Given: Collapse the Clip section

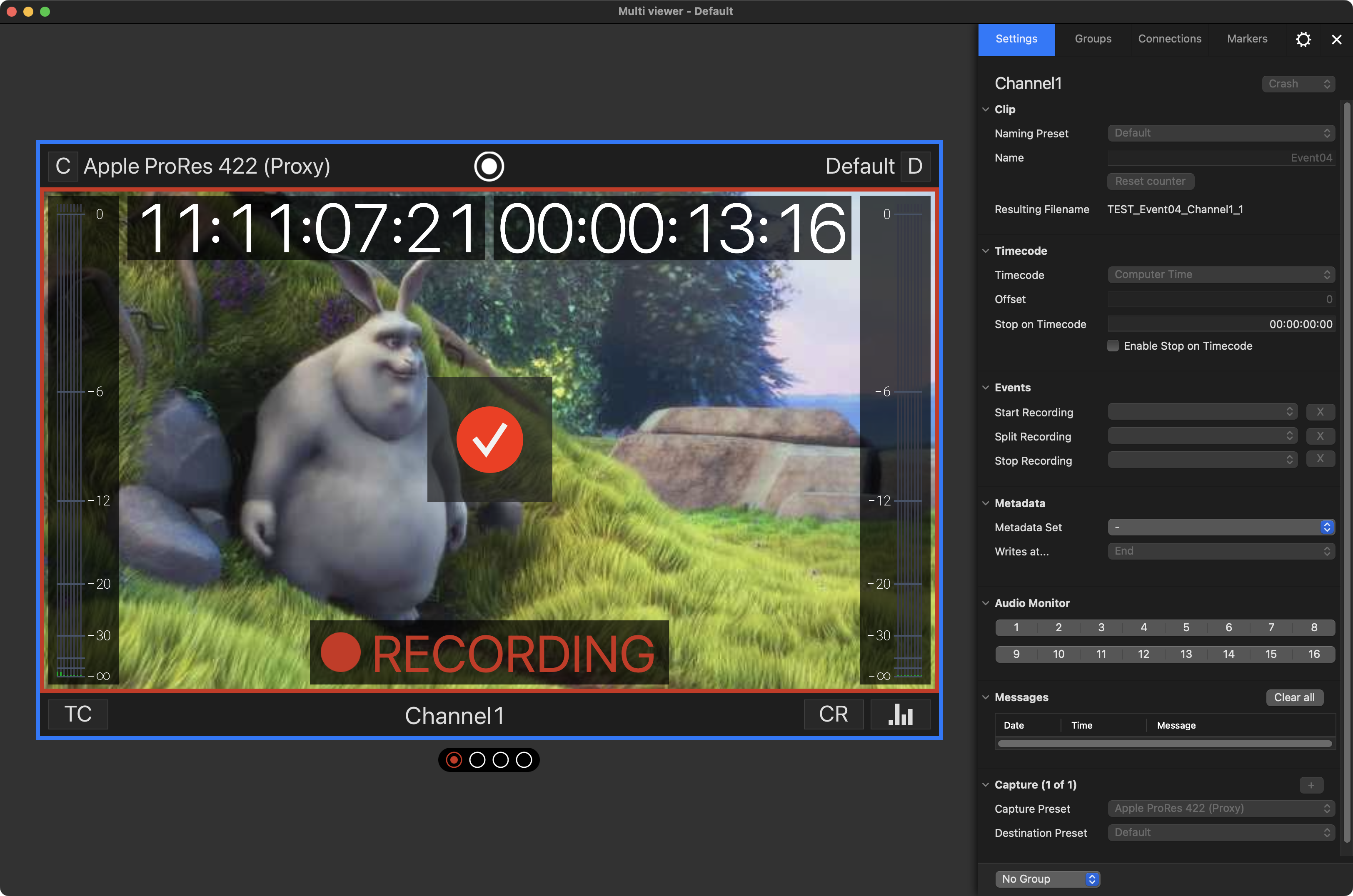Looking at the screenshot, I should tap(986, 109).
